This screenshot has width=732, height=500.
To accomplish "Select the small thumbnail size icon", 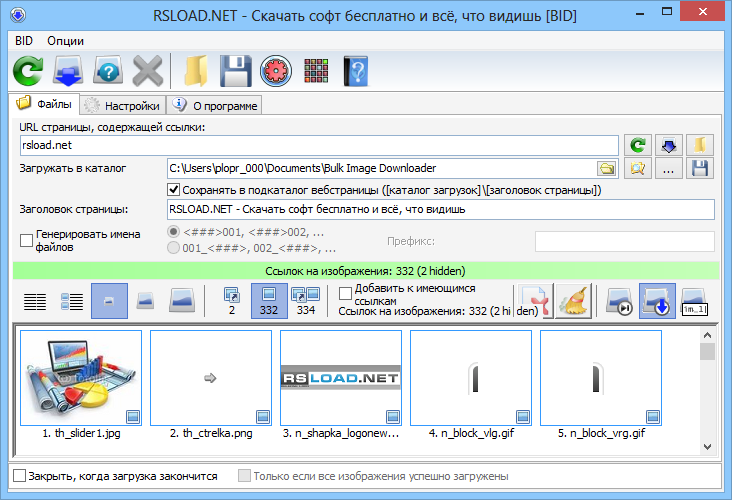I will (109, 301).
